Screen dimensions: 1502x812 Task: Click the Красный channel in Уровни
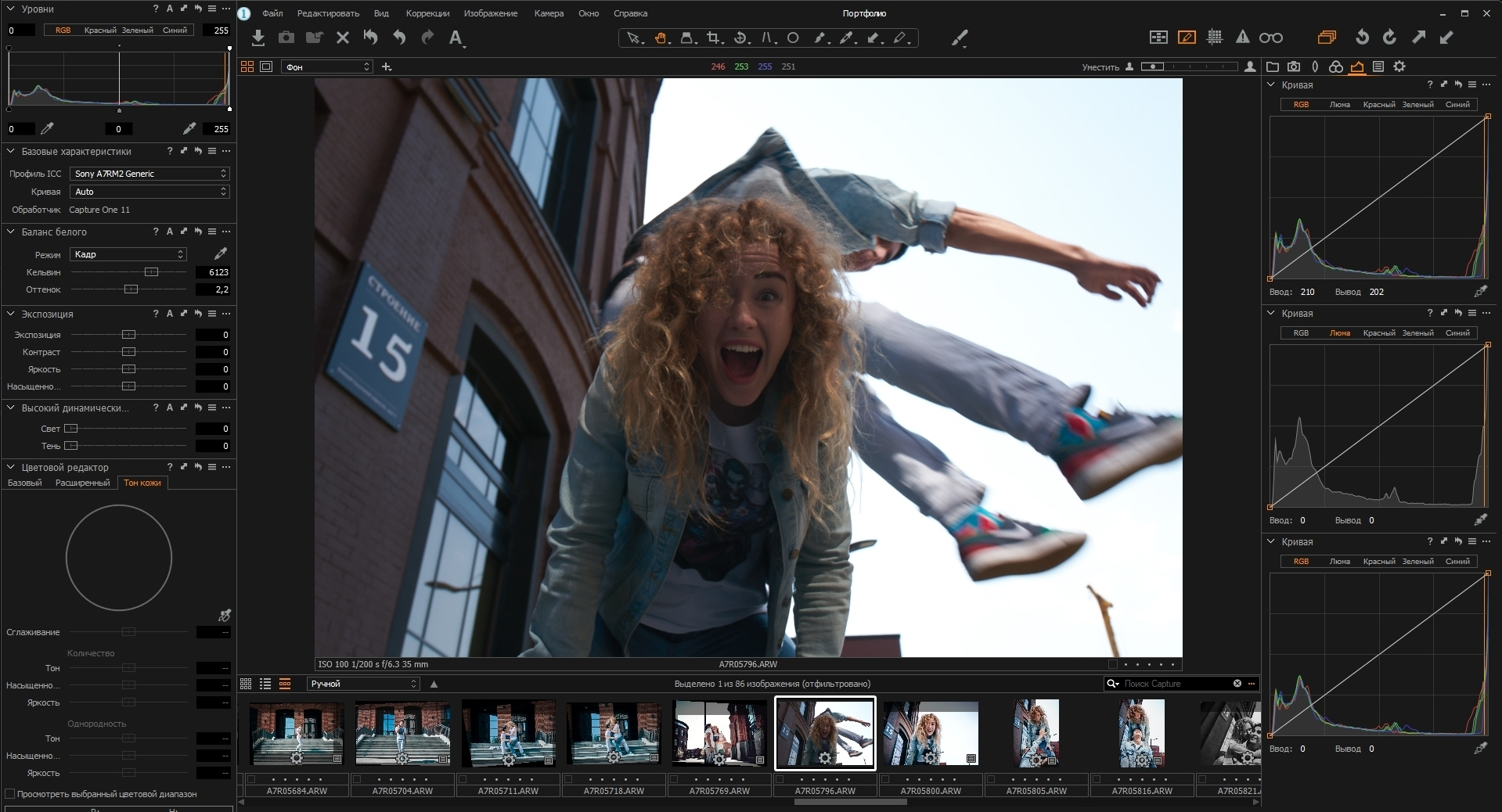(100, 31)
